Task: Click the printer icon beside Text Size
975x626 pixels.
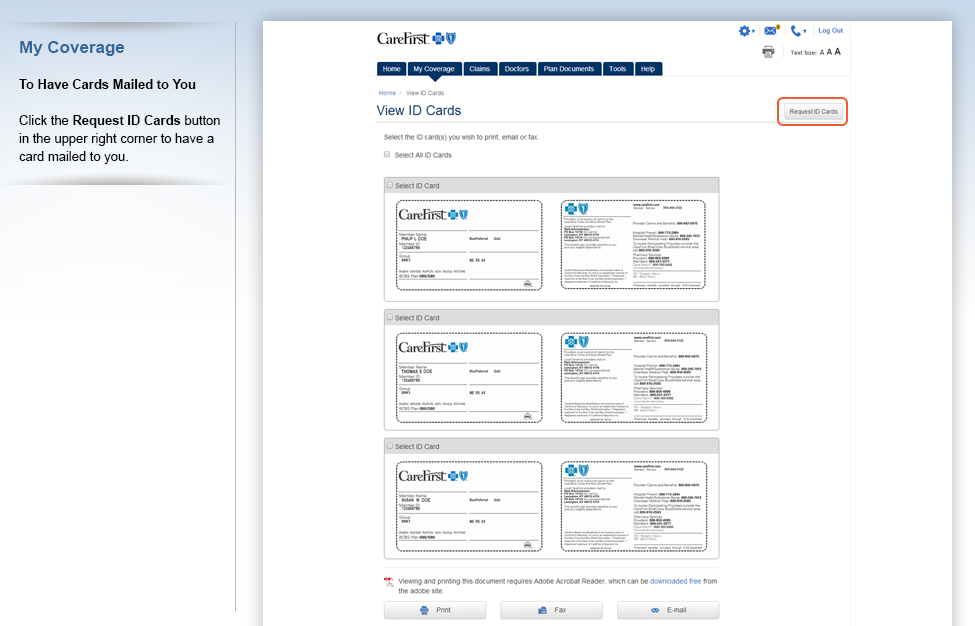Action: 769,52
